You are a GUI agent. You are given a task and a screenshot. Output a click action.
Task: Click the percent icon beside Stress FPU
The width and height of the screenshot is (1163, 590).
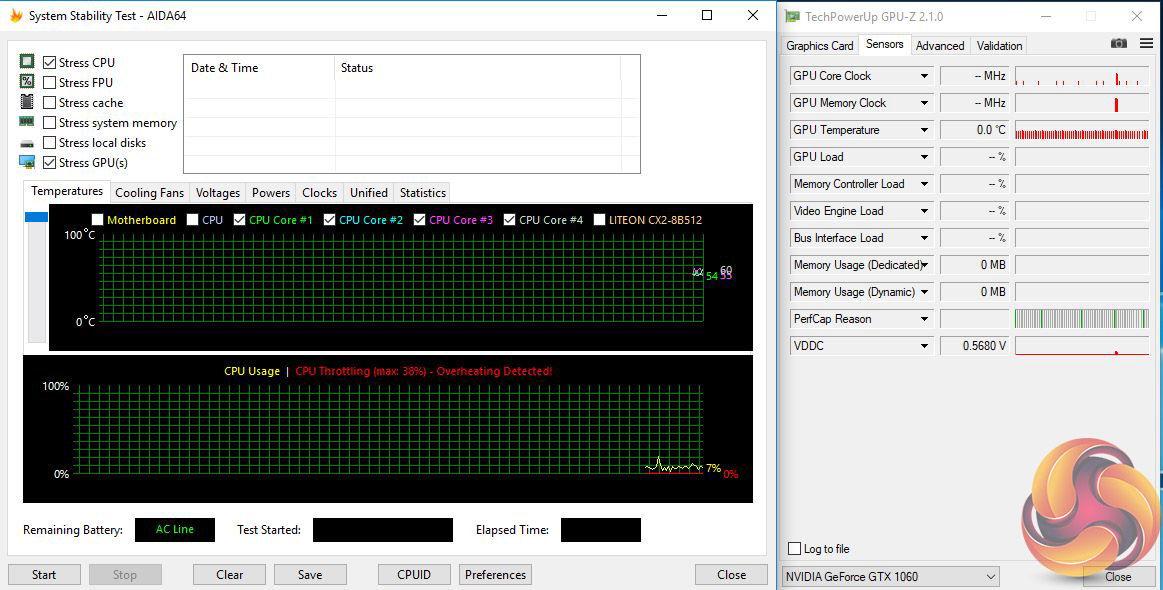[27, 82]
